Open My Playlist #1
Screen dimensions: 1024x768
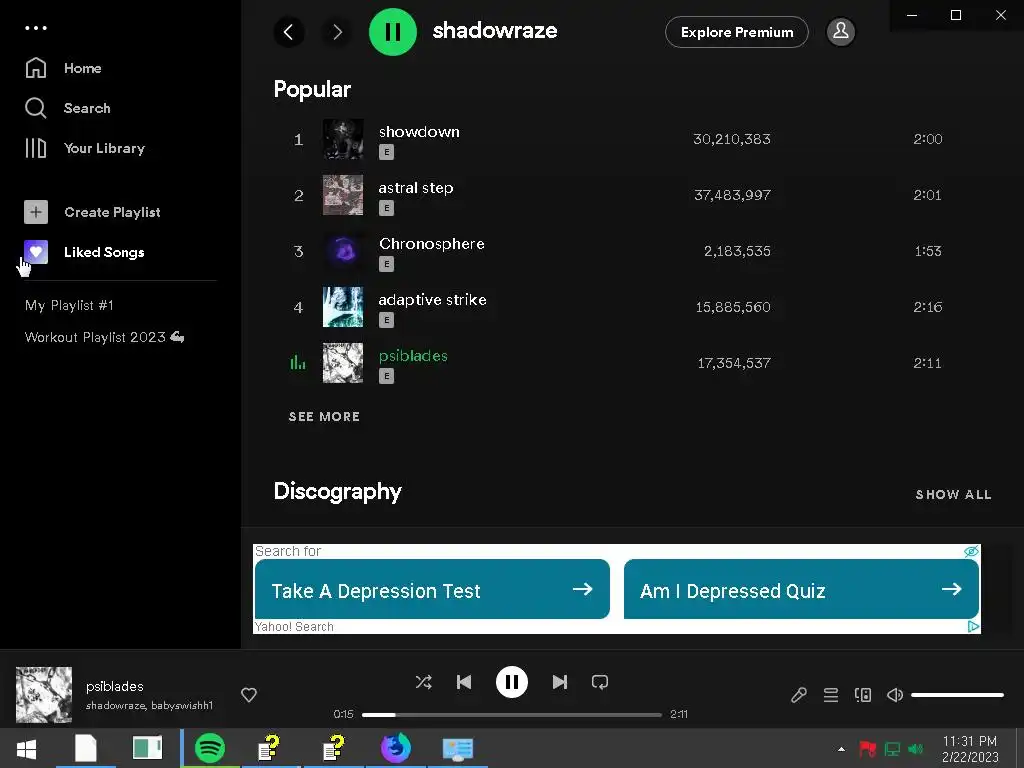coord(69,305)
